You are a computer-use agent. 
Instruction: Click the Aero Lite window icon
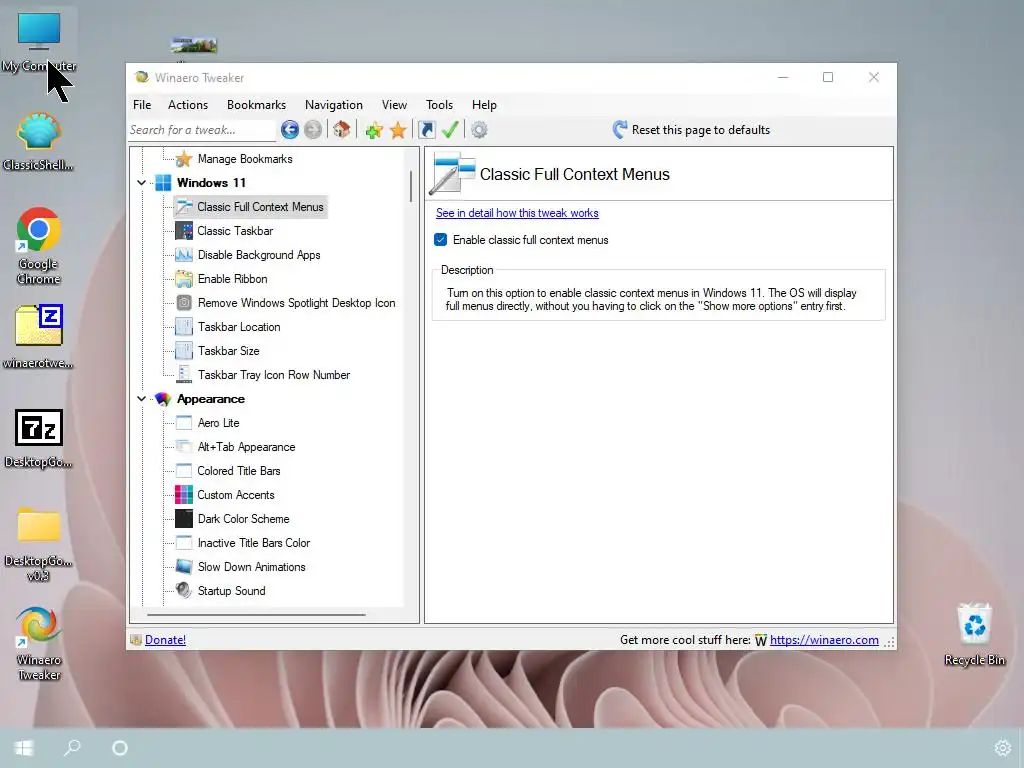pos(184,423)
